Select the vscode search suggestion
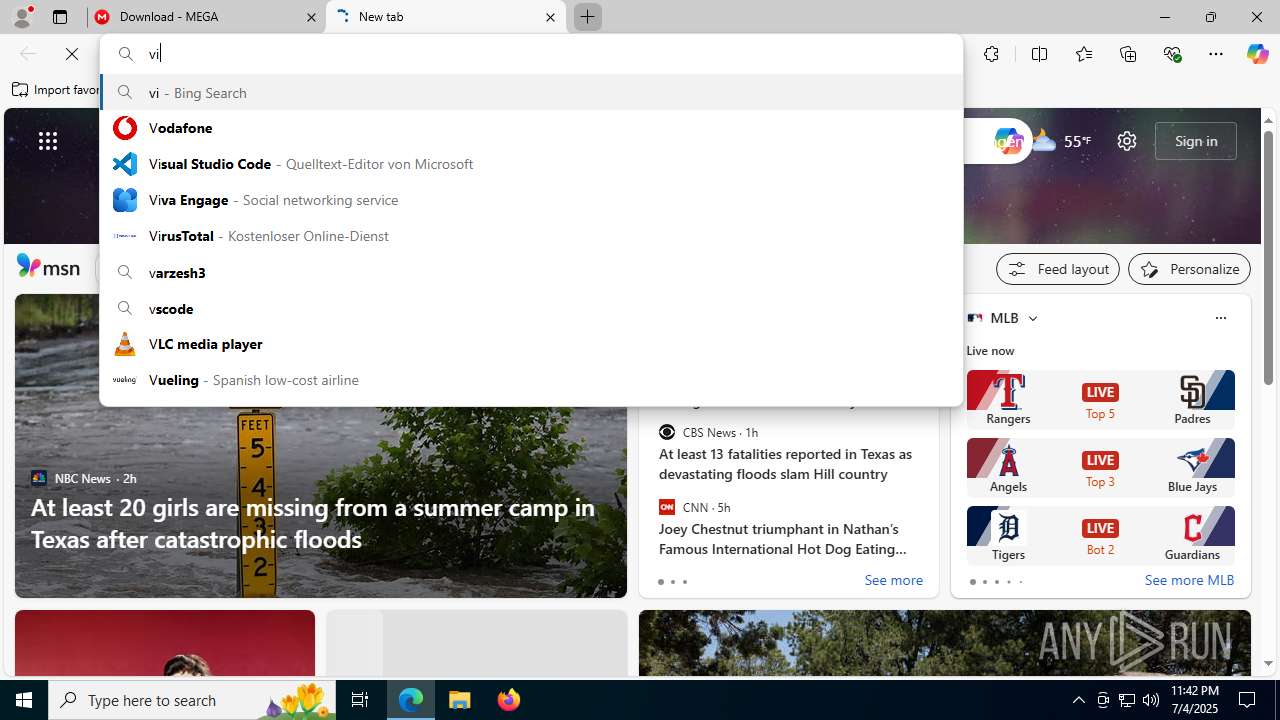The height and width of the screenshot is (720, 1280). tap(531, 308)
